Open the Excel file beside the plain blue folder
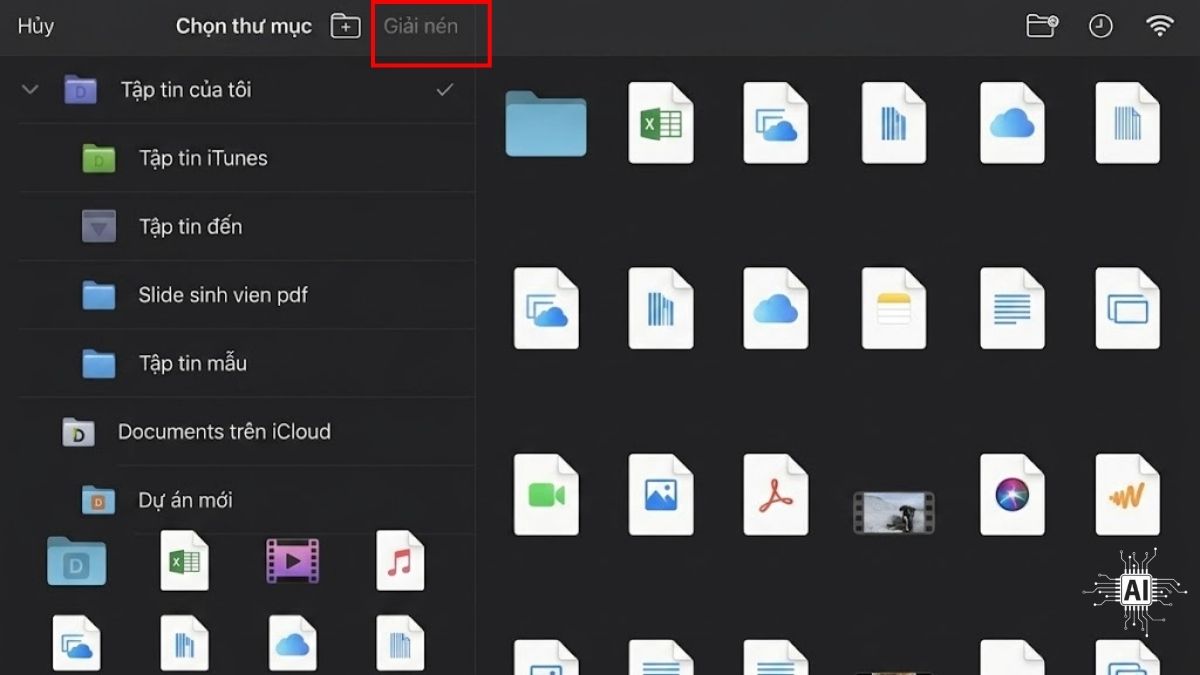1200x675 pixels. pos(661,123)
